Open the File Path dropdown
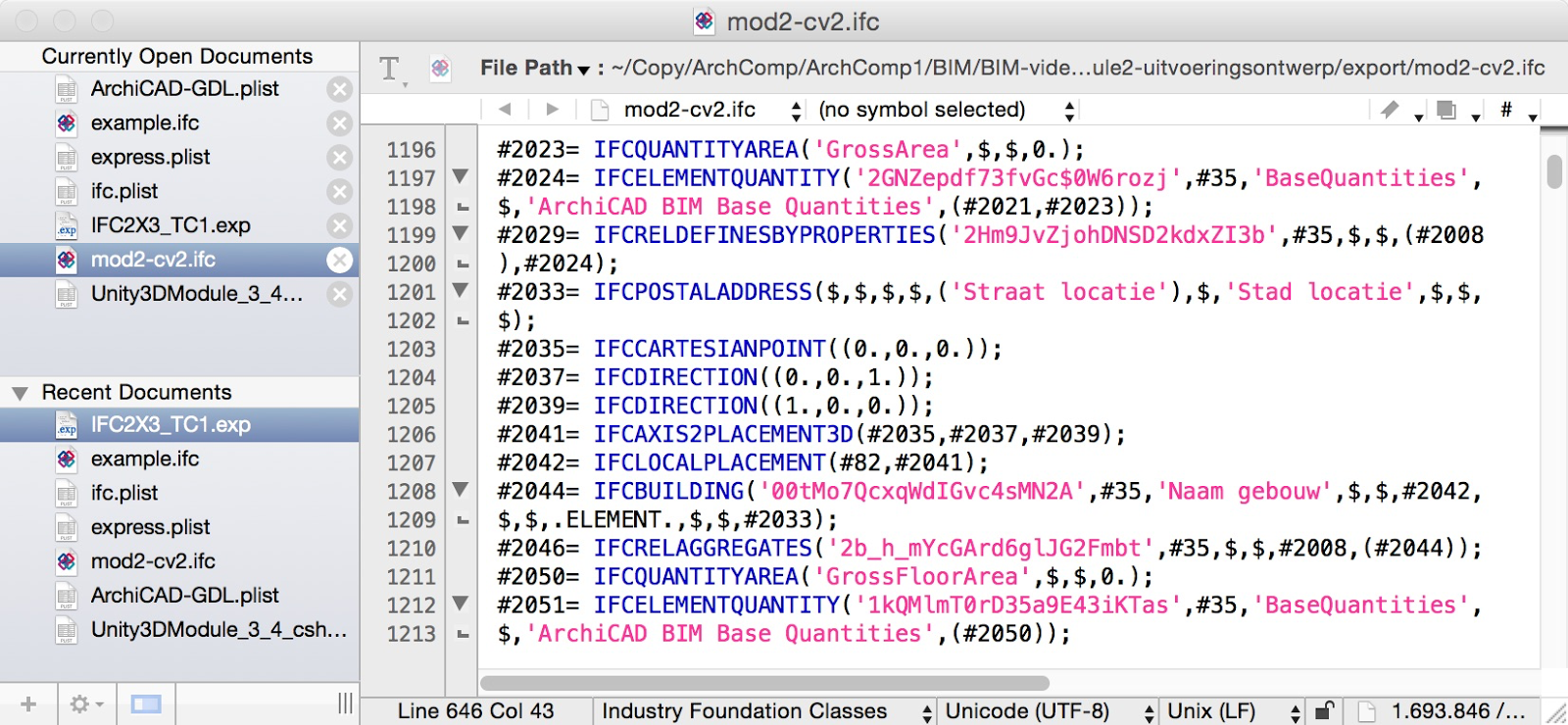The width and height of the screenshot is (1568, 725). click(x=535, y=68)
